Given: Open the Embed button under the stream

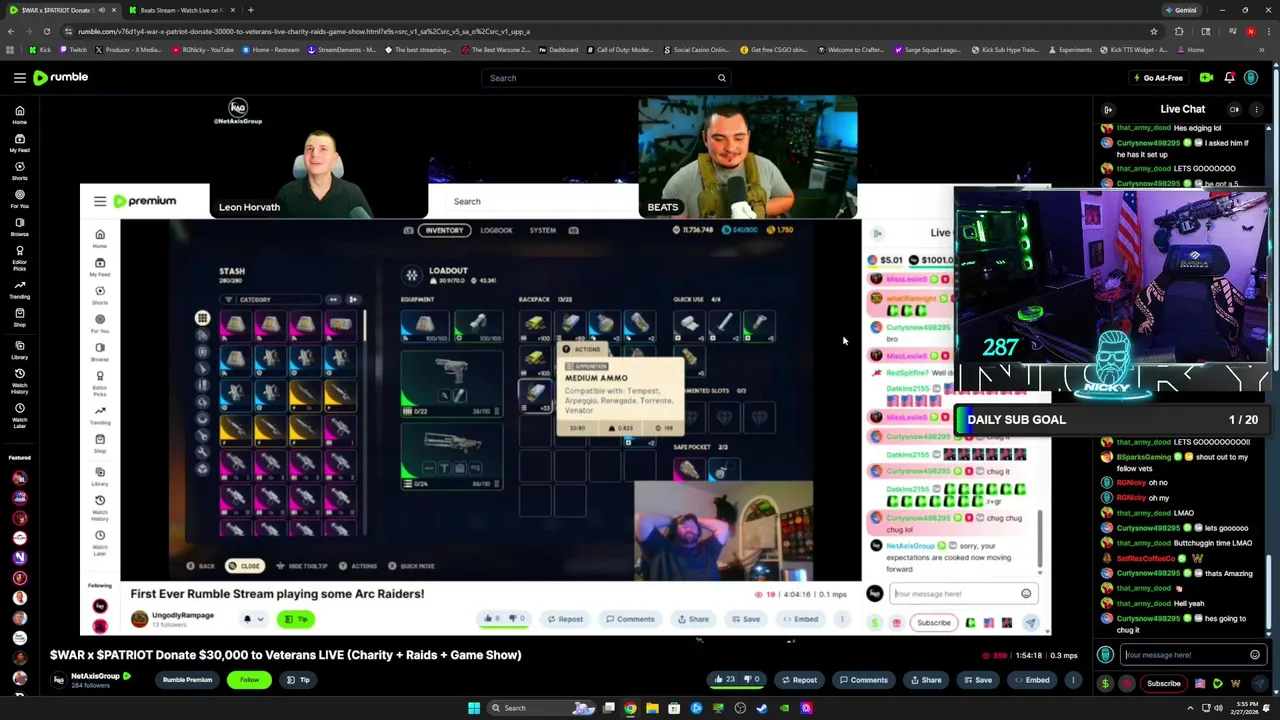Looking at the screenshot, I should pyautogui.click(x=1031, y=680).
